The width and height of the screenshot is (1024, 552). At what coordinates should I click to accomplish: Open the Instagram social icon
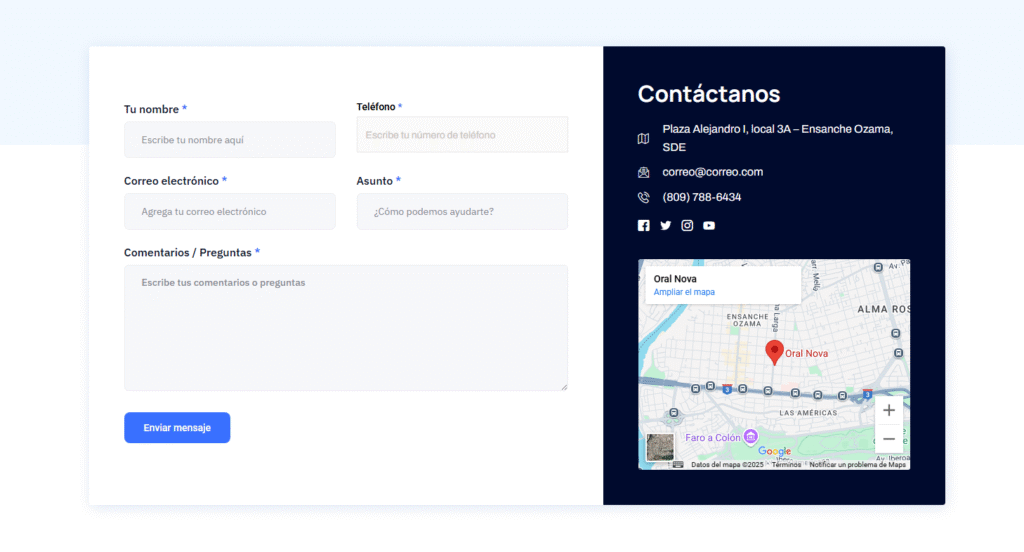tap(687, 226)
